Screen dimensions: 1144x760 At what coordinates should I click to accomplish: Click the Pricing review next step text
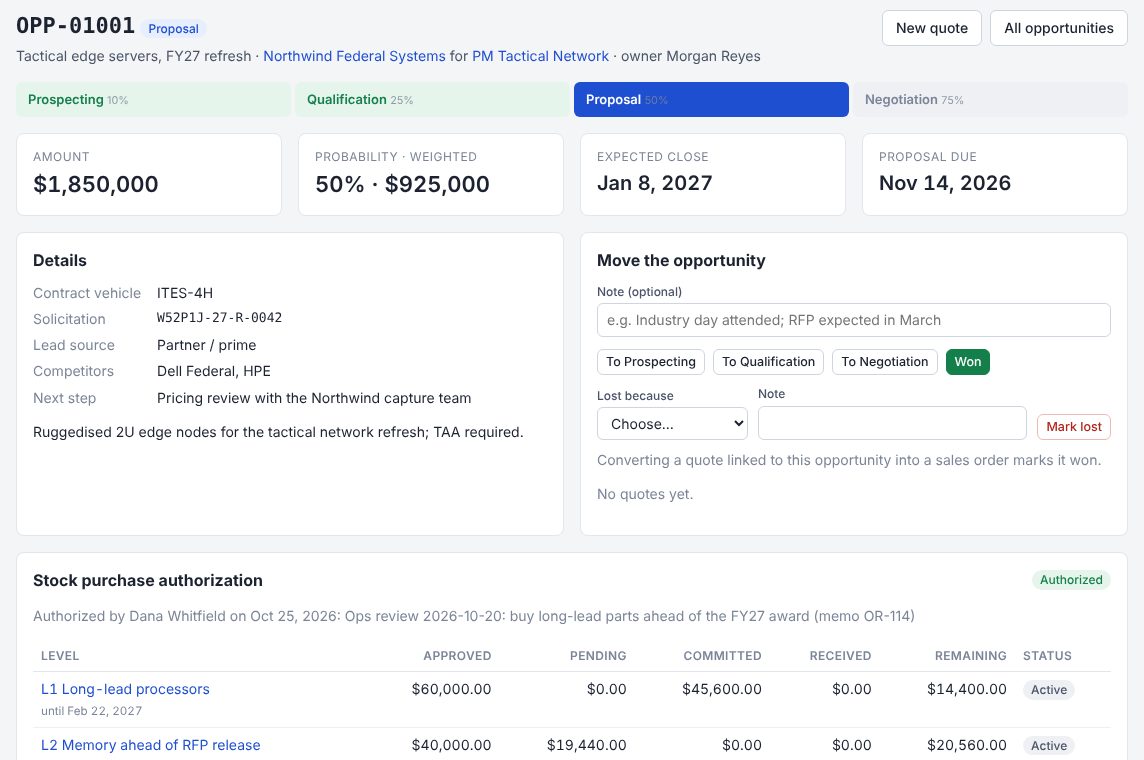(314, 398)
